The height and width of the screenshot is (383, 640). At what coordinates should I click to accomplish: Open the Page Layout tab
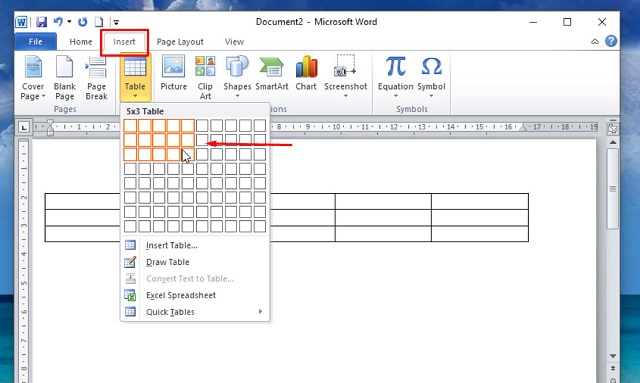coord(180,42)
